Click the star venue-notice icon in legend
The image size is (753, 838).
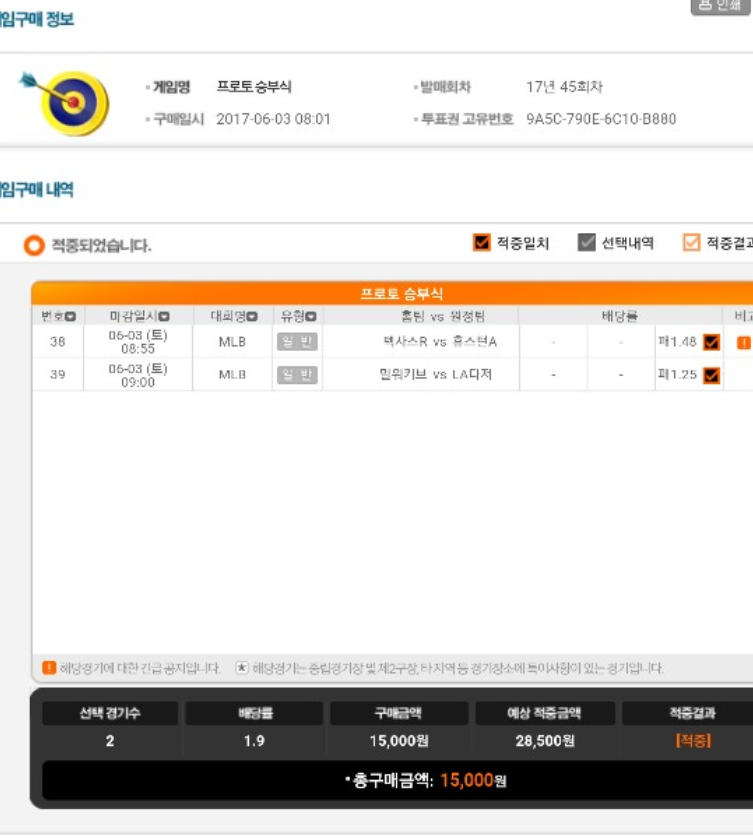tap(242, 668)
